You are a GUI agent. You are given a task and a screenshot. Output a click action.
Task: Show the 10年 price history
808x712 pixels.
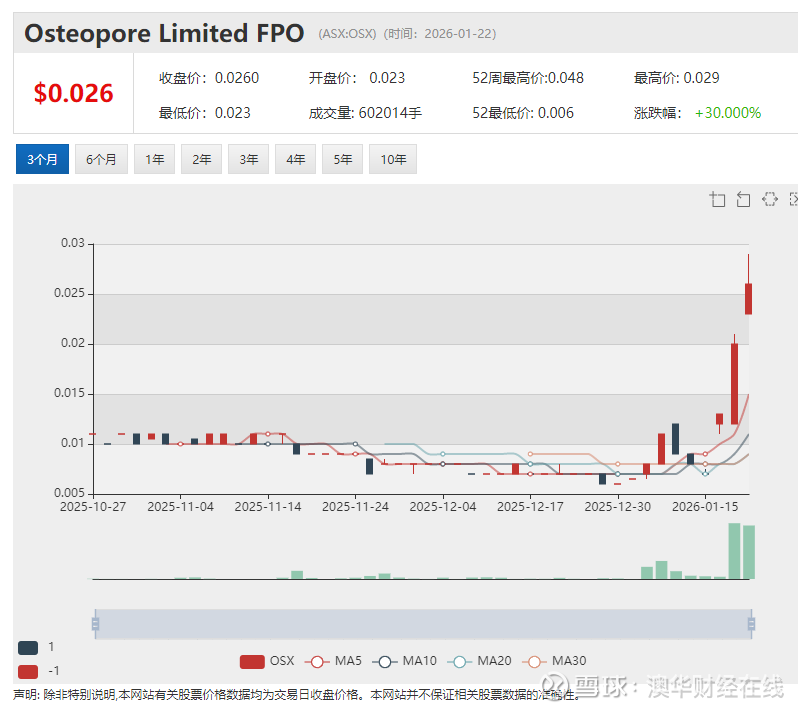(393, 159)
